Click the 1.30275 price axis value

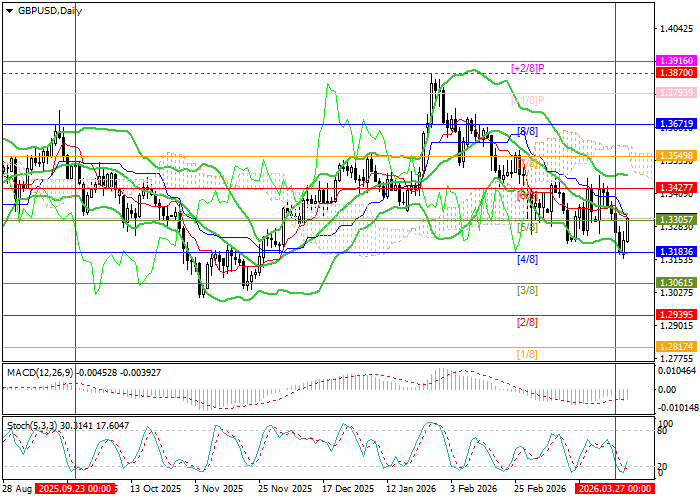(676, 293)
